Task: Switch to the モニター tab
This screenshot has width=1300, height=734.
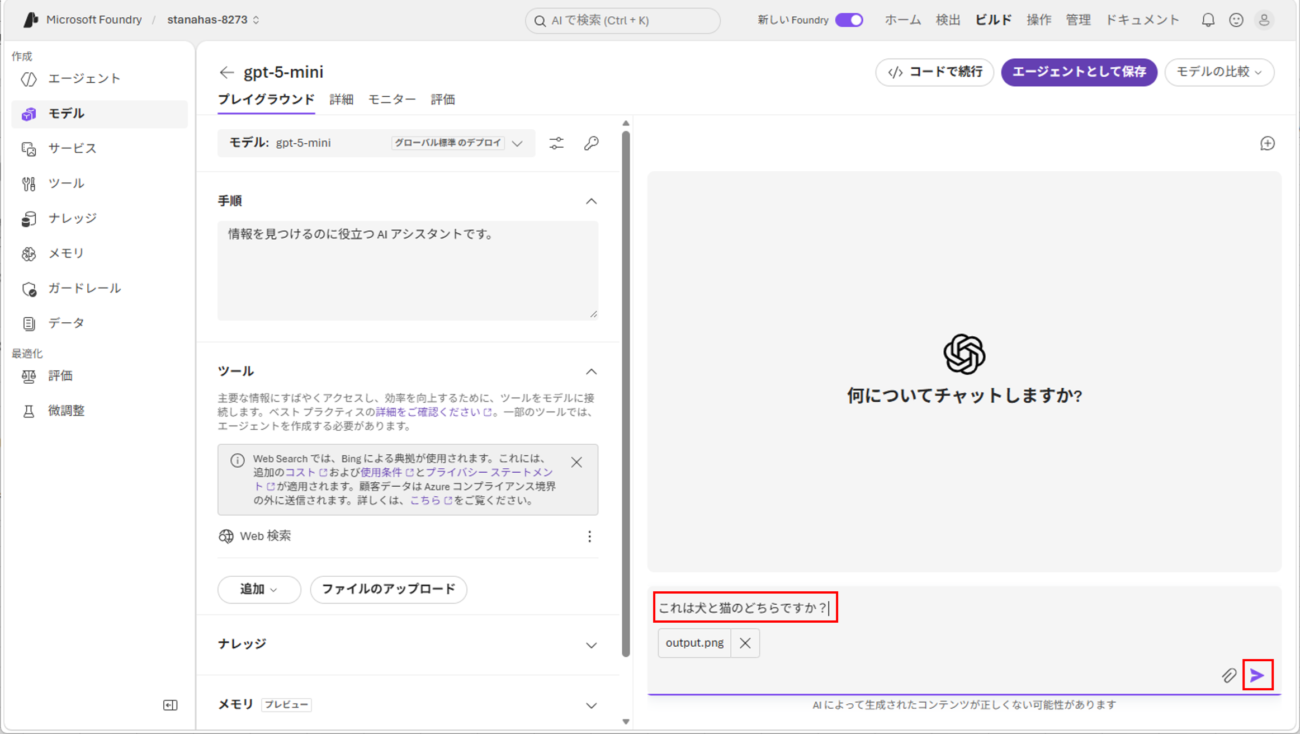Action: (392, 100)
